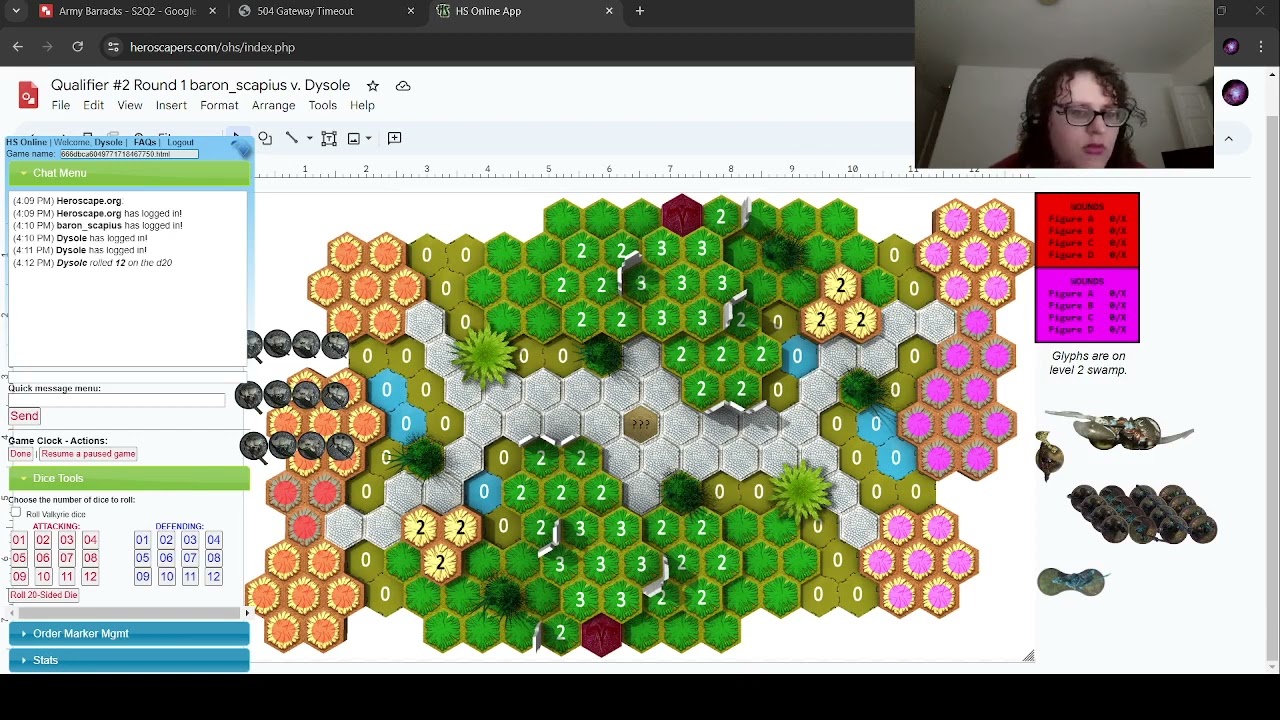
Task: Select the dragon figure right of map
Action: point(1120,432)
